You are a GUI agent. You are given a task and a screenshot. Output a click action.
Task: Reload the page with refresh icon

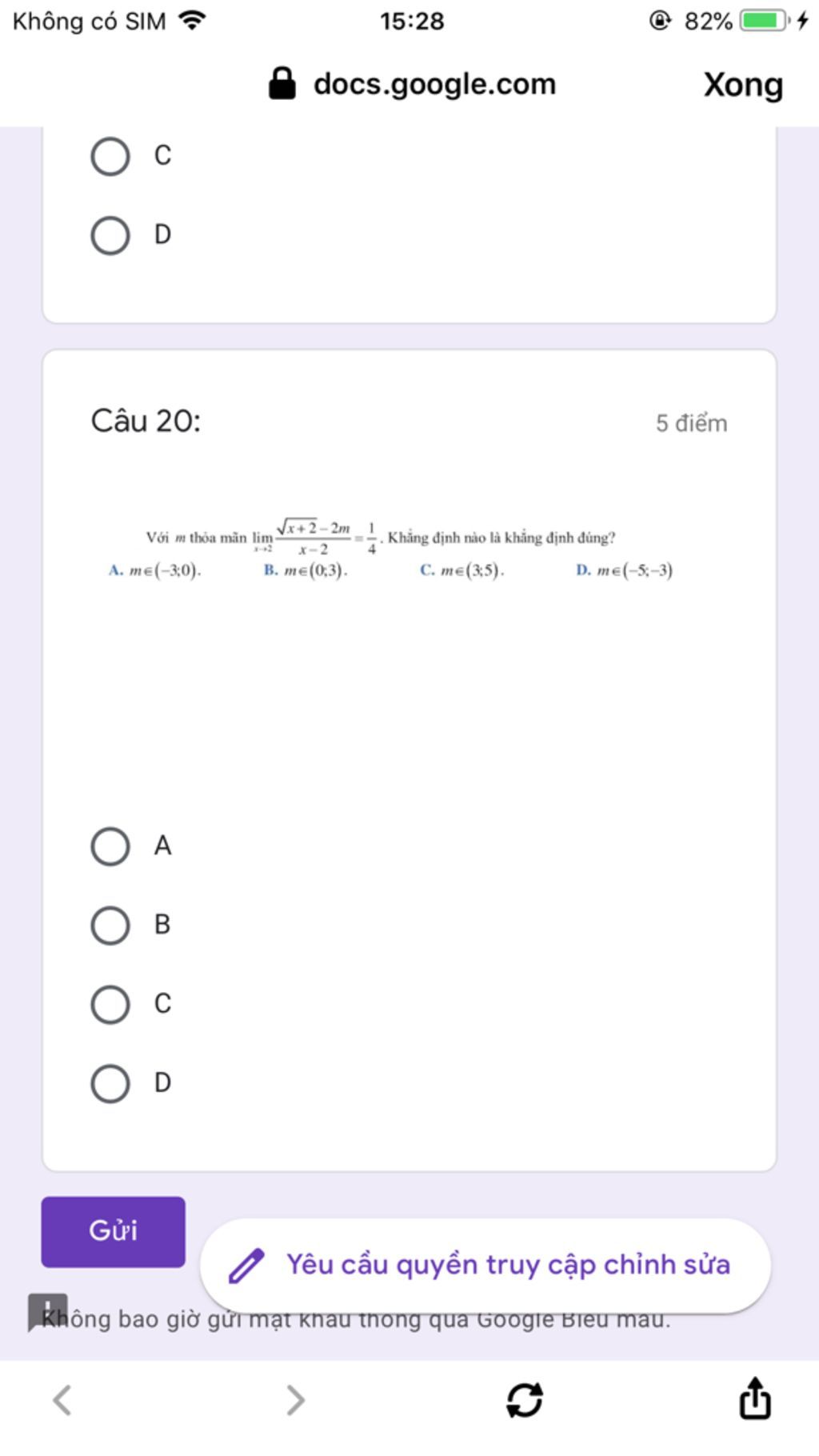[x=525, y=1400]
